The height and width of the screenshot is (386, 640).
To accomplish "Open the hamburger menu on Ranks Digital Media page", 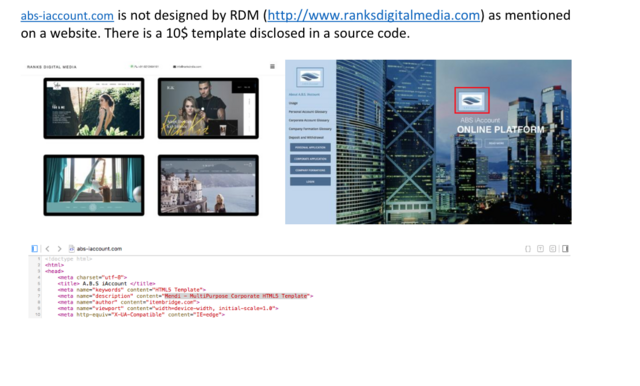I will click(x=272, y=67).
